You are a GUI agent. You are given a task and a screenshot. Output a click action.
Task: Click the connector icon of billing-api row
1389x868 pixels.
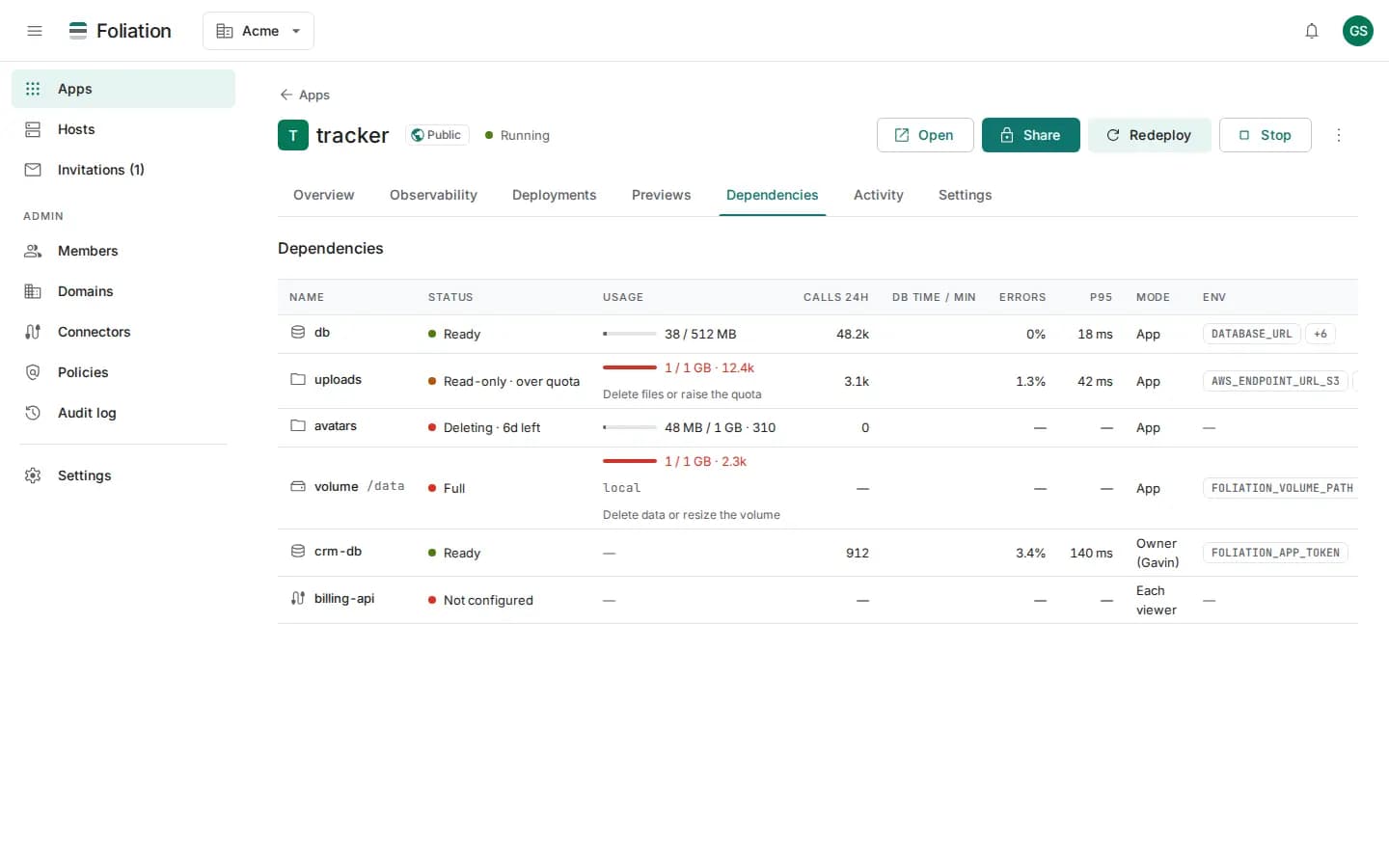pos(298,598)
